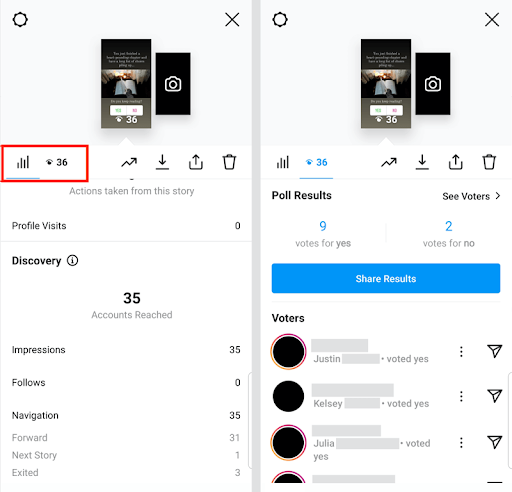Share story with left panel share icon
Image resolution: width=512 pixels, height=492 pixels.
[x=196, y=162]
